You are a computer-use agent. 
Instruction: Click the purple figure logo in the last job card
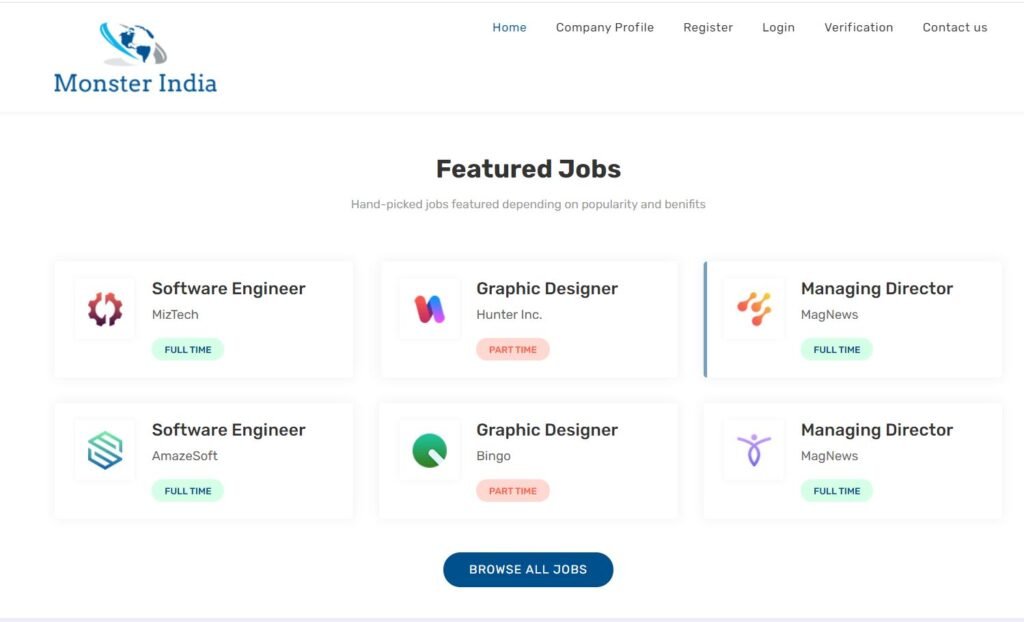tap(754, 450)
